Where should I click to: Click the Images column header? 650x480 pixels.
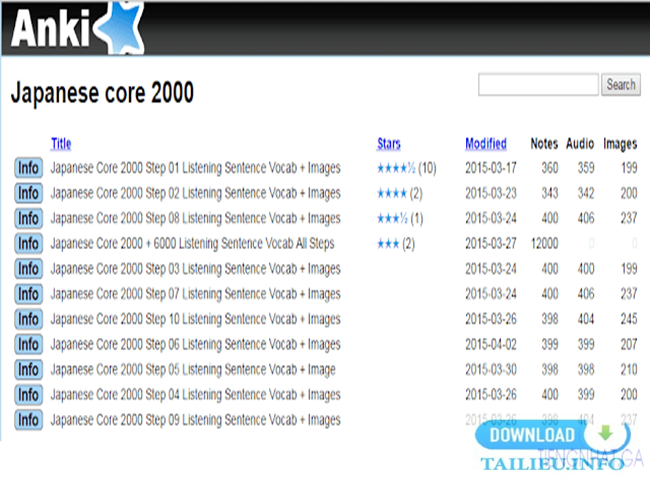click(620, 144)
